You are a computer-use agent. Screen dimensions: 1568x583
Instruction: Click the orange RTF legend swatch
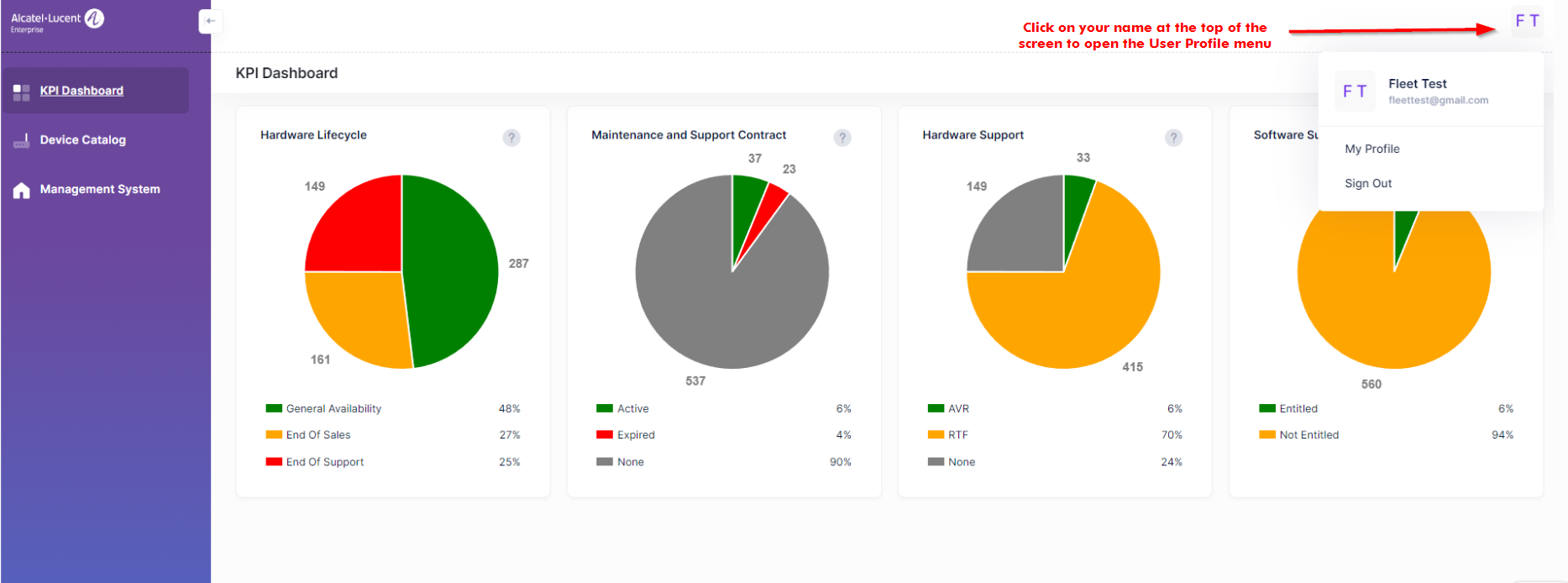click(x=936, y=435)
